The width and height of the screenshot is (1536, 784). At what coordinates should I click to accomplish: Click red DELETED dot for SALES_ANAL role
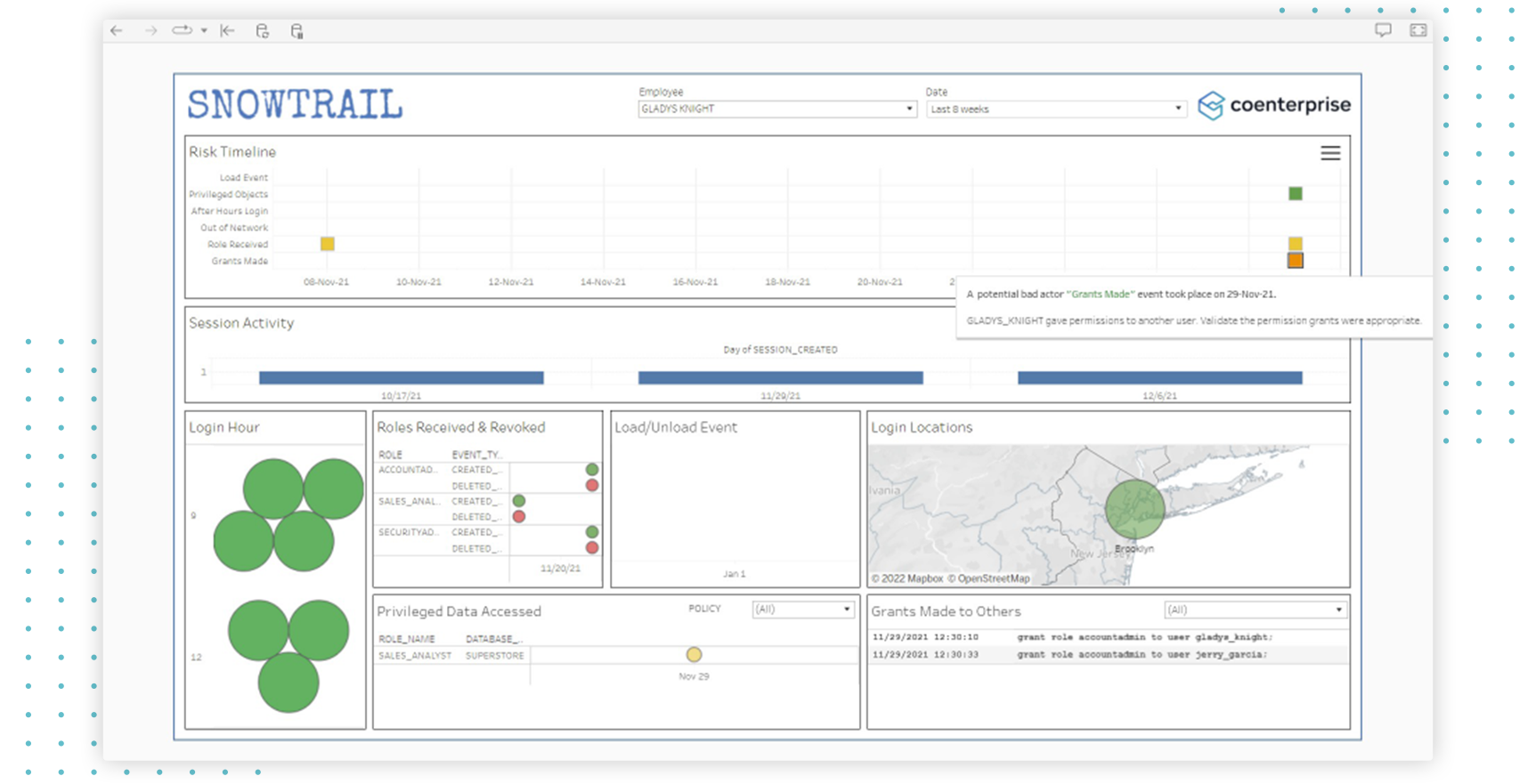tap(519, 516)
